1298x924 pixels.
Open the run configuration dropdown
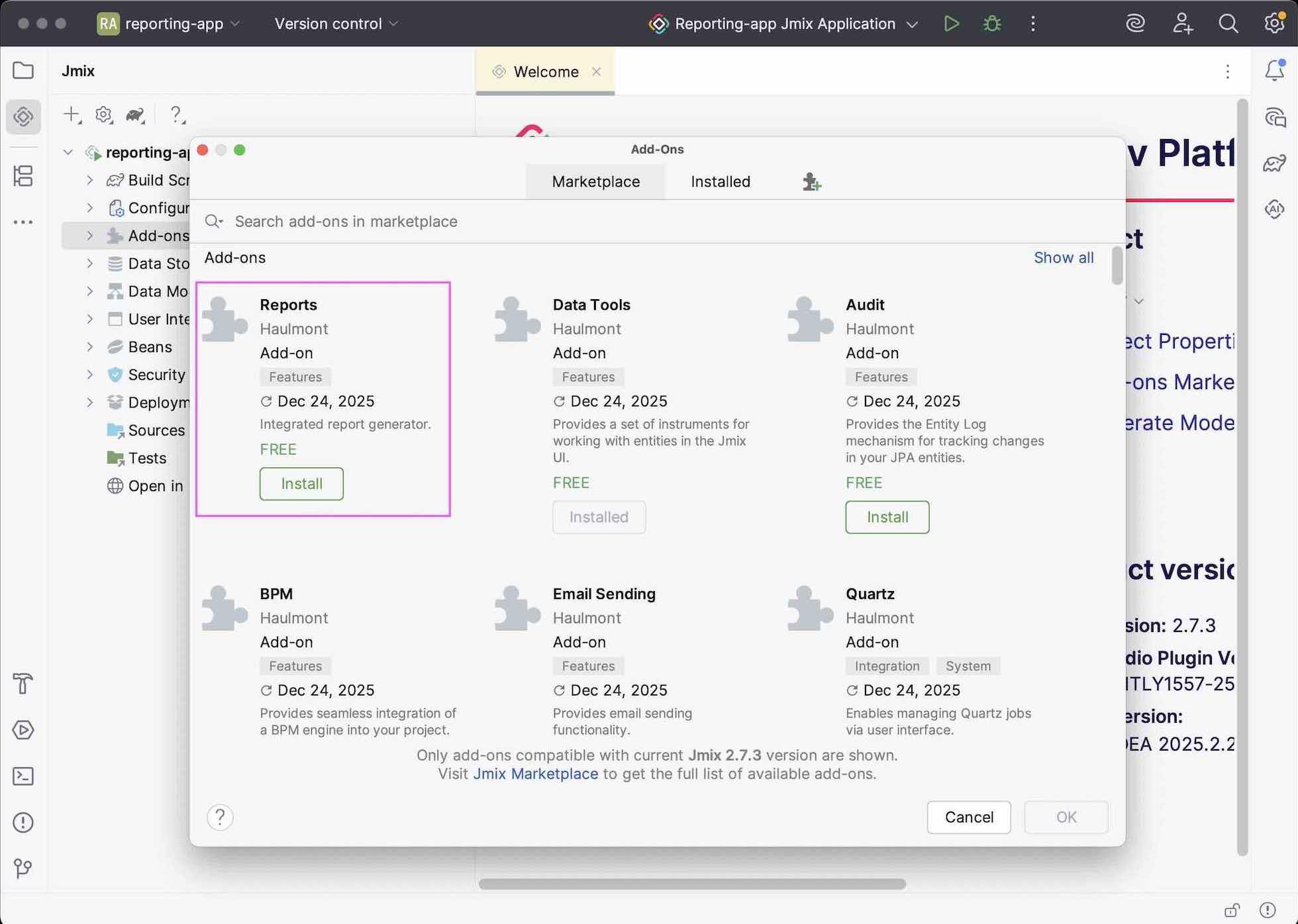(783, 24)
